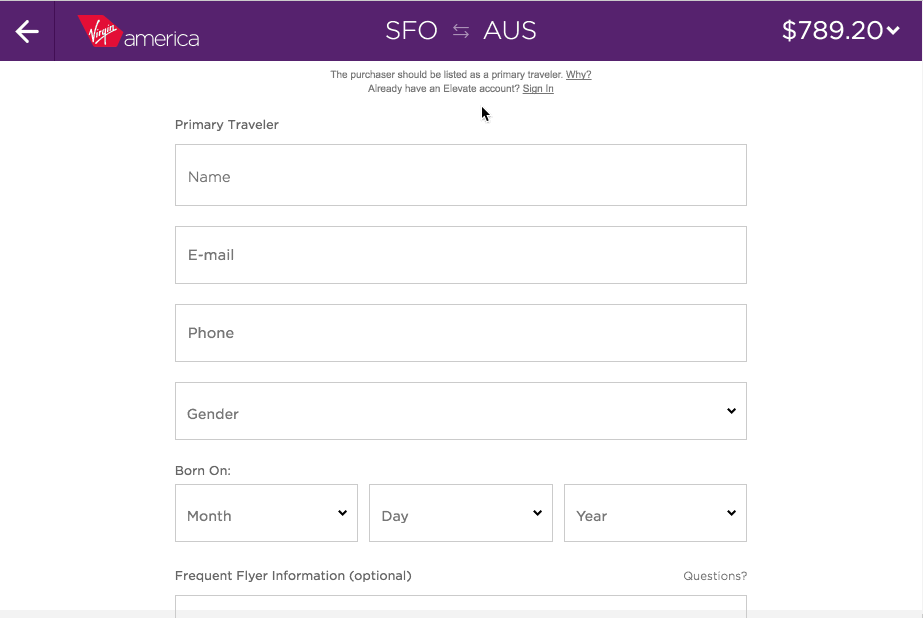Click the Year dropdown arrow icon
923x618 pixels.
tap(731, 513)
